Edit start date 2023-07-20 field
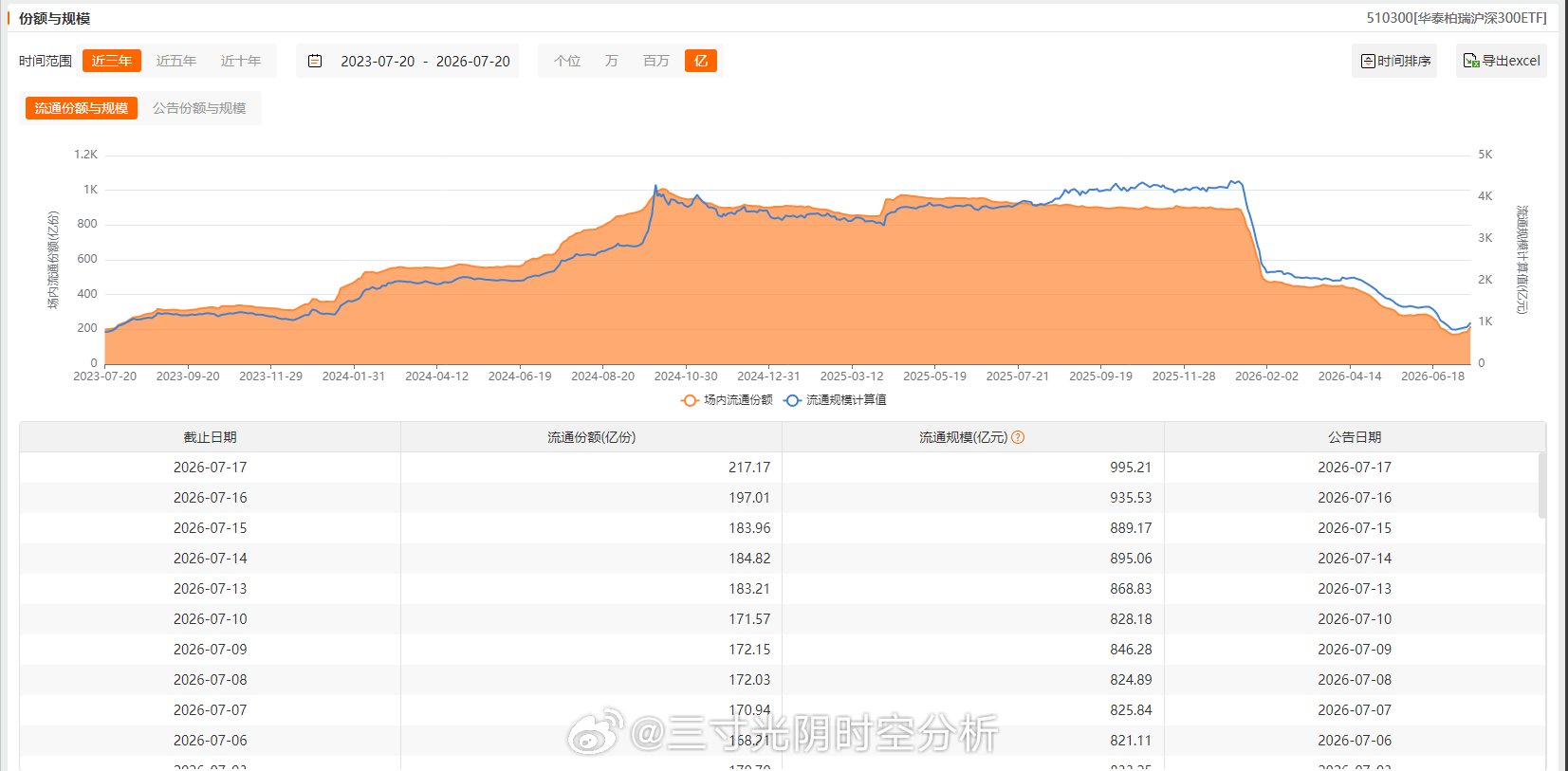This screenshot has height=771, width=1568. (x=378, y=61)
